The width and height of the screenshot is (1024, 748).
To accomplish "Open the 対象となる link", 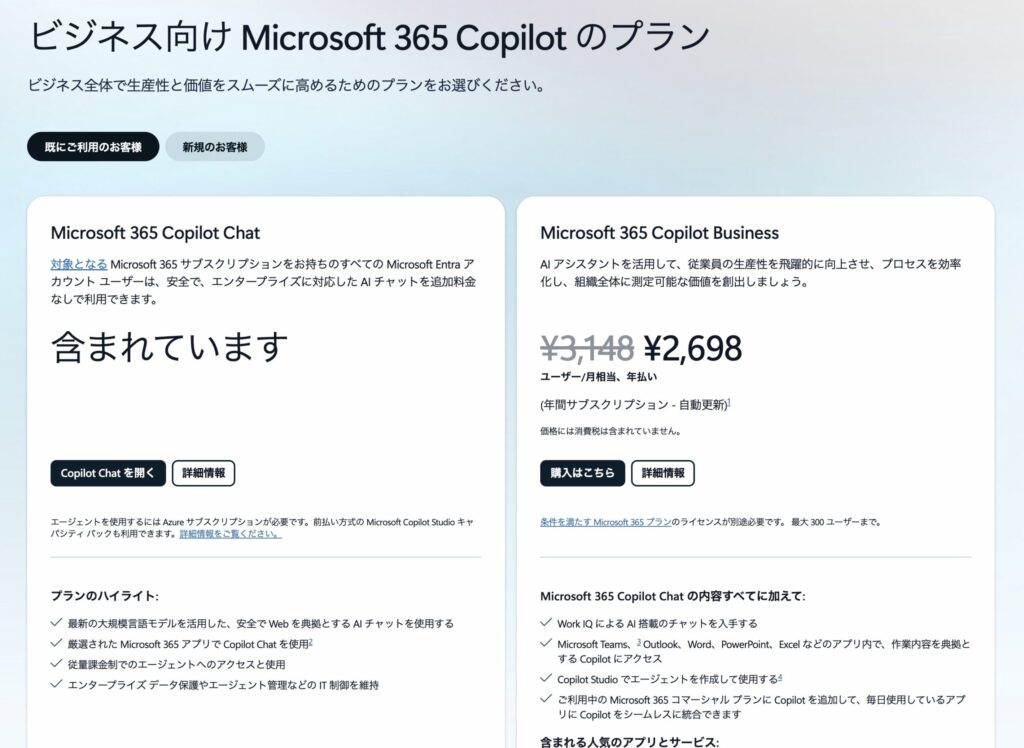I will (x=78, y=264).
